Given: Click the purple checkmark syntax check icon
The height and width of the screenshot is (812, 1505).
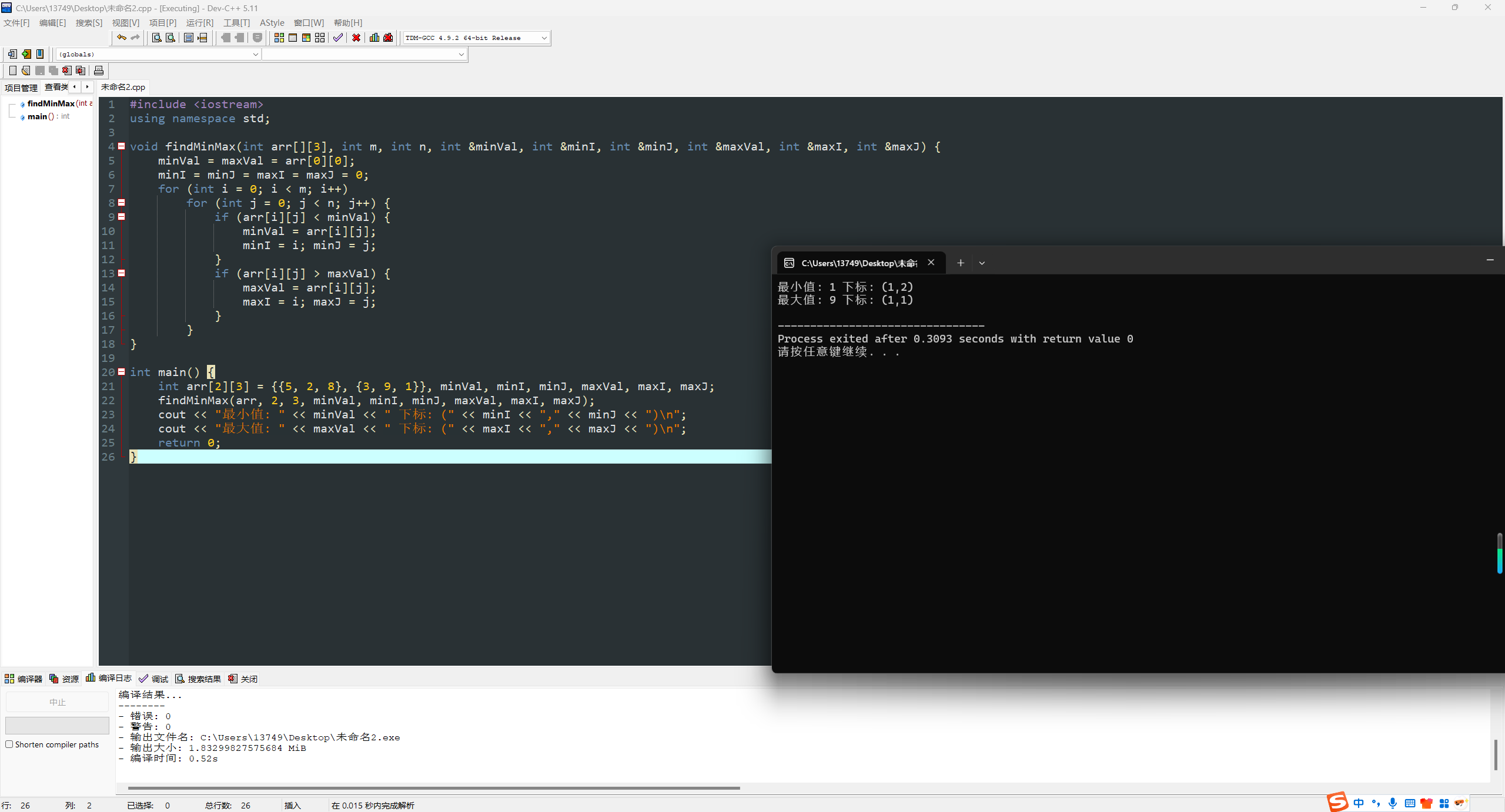Looking at the screenshot, I should coord(338,38).
